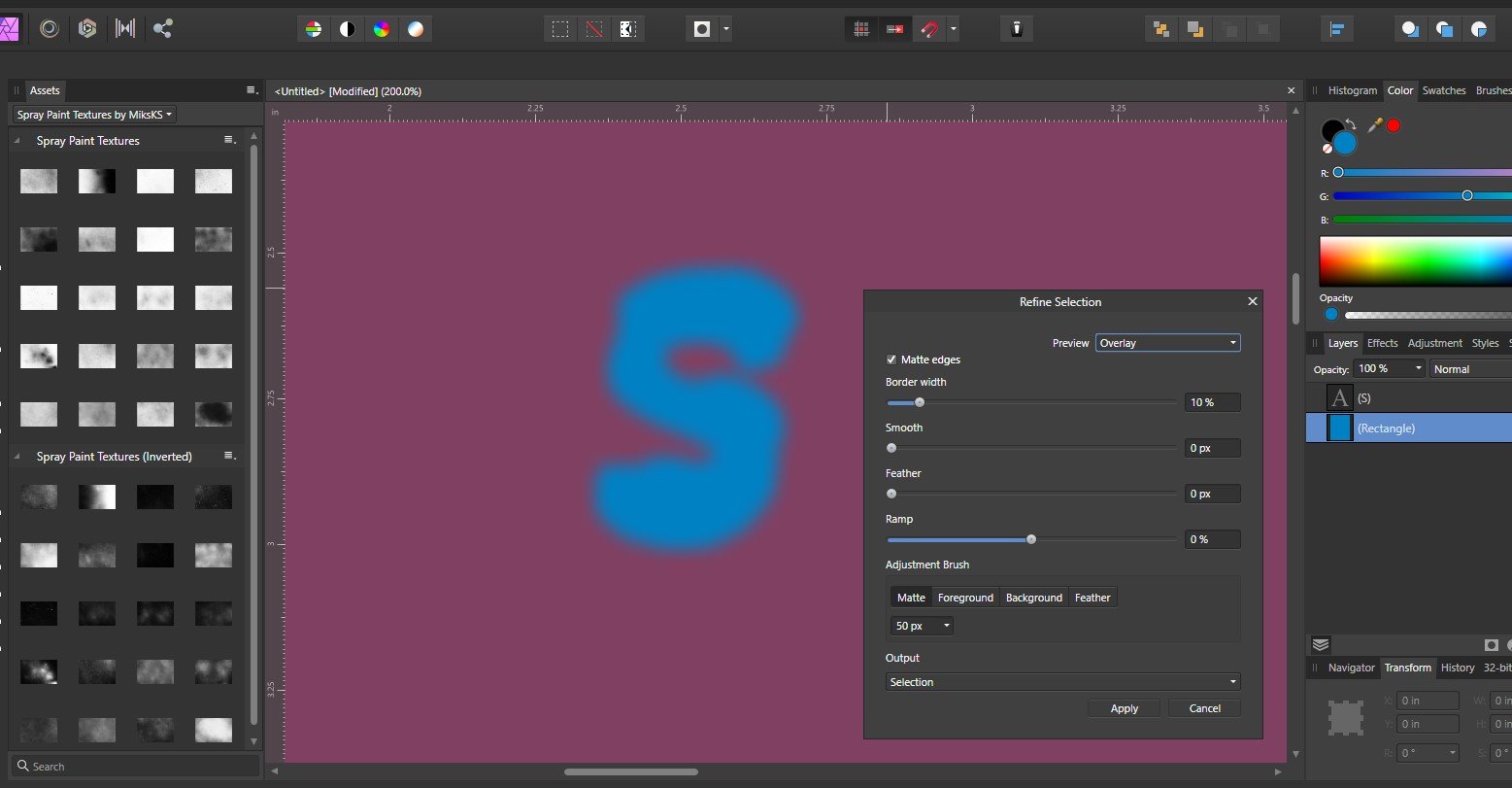Open the Preview Overlay dropdown
Screen dimensions: 1512x788
pyautogui.click(x=1167, y=343)
